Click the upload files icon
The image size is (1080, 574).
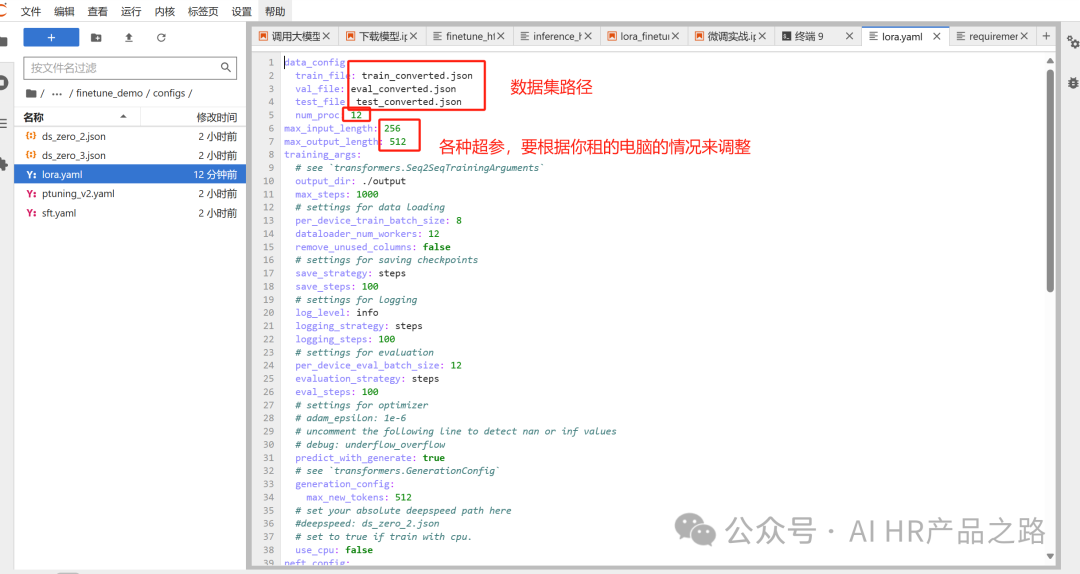coord(128,37)
